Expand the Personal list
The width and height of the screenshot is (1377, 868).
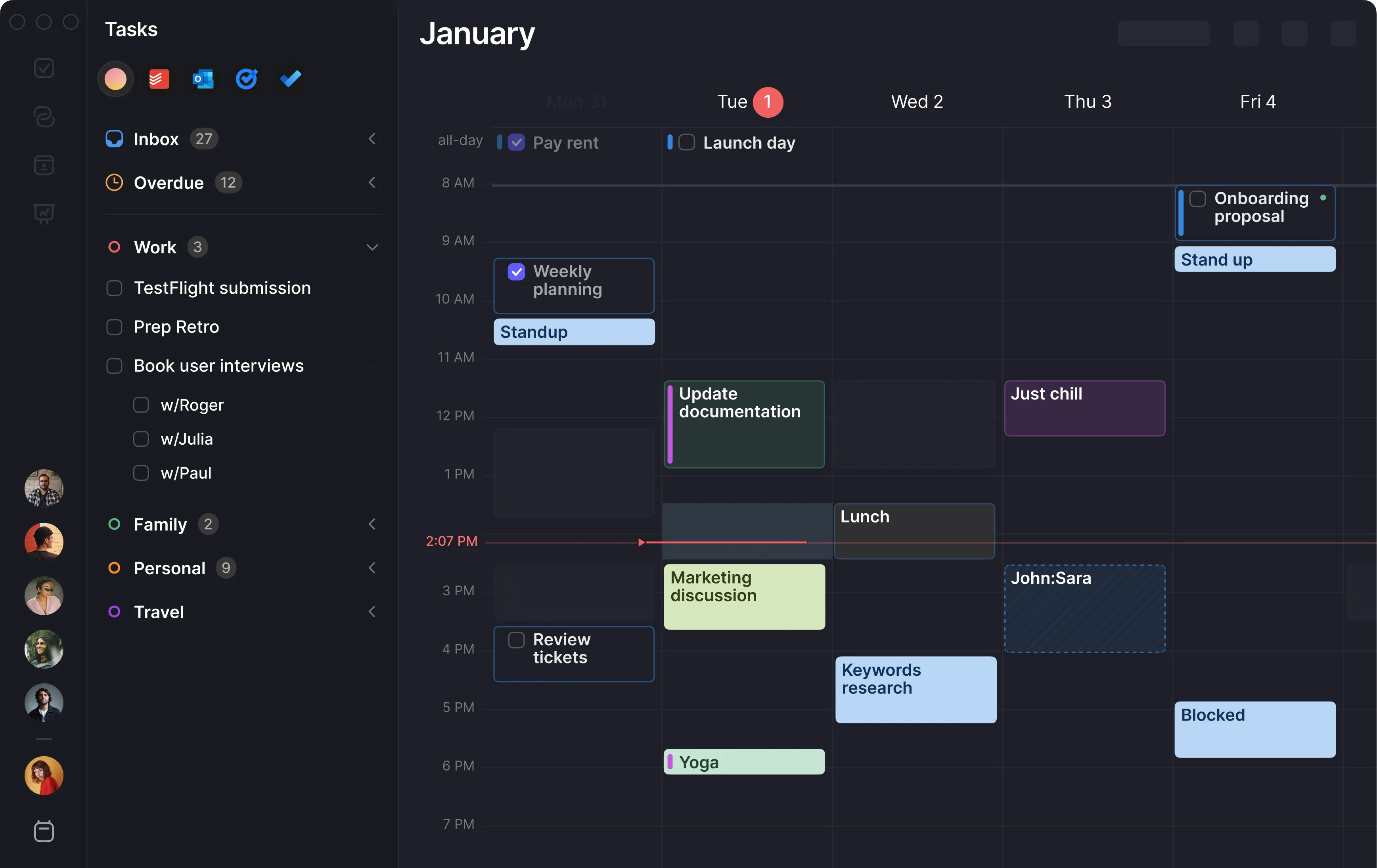coord(372,568)
